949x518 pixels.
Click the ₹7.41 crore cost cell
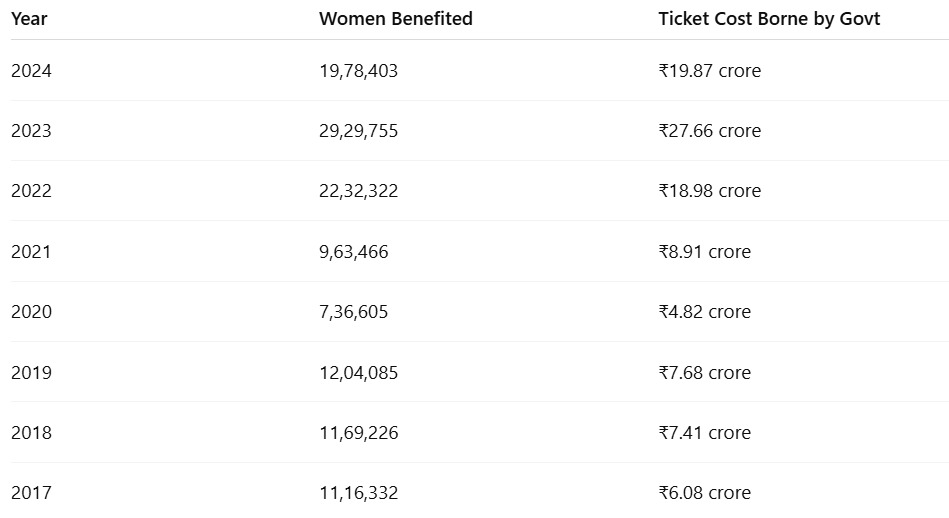[x=704, y=433]
